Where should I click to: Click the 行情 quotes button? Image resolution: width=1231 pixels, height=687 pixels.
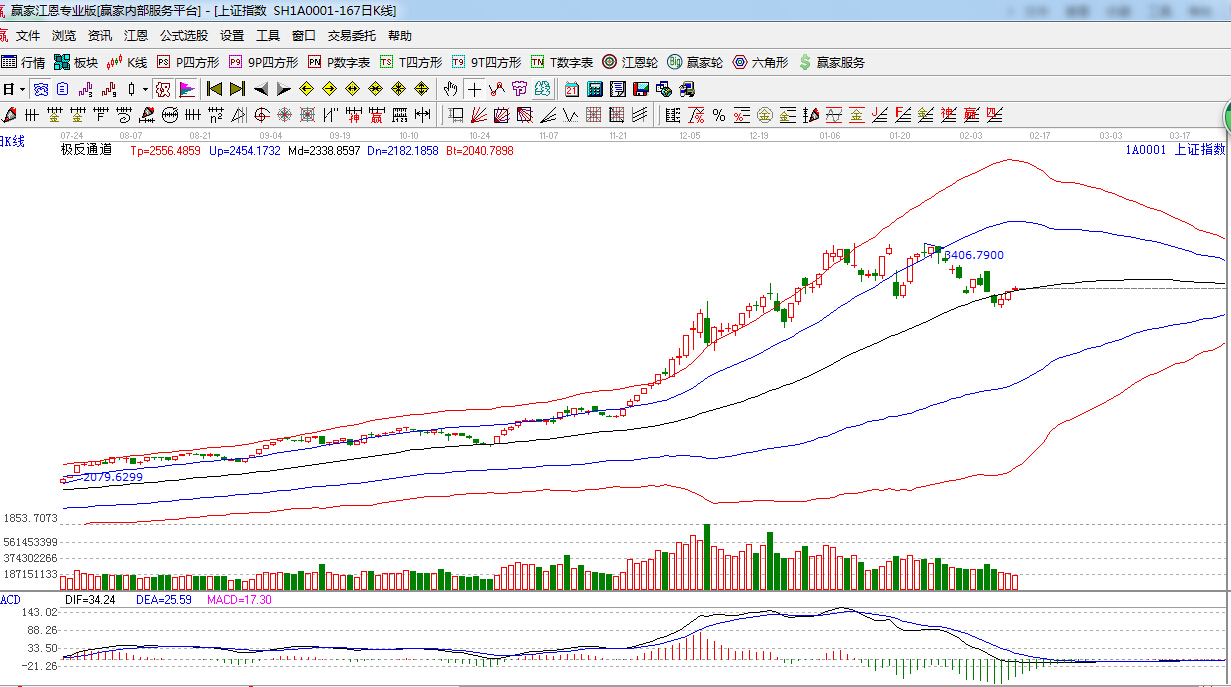pyautogui.click(x=24, y=62)
